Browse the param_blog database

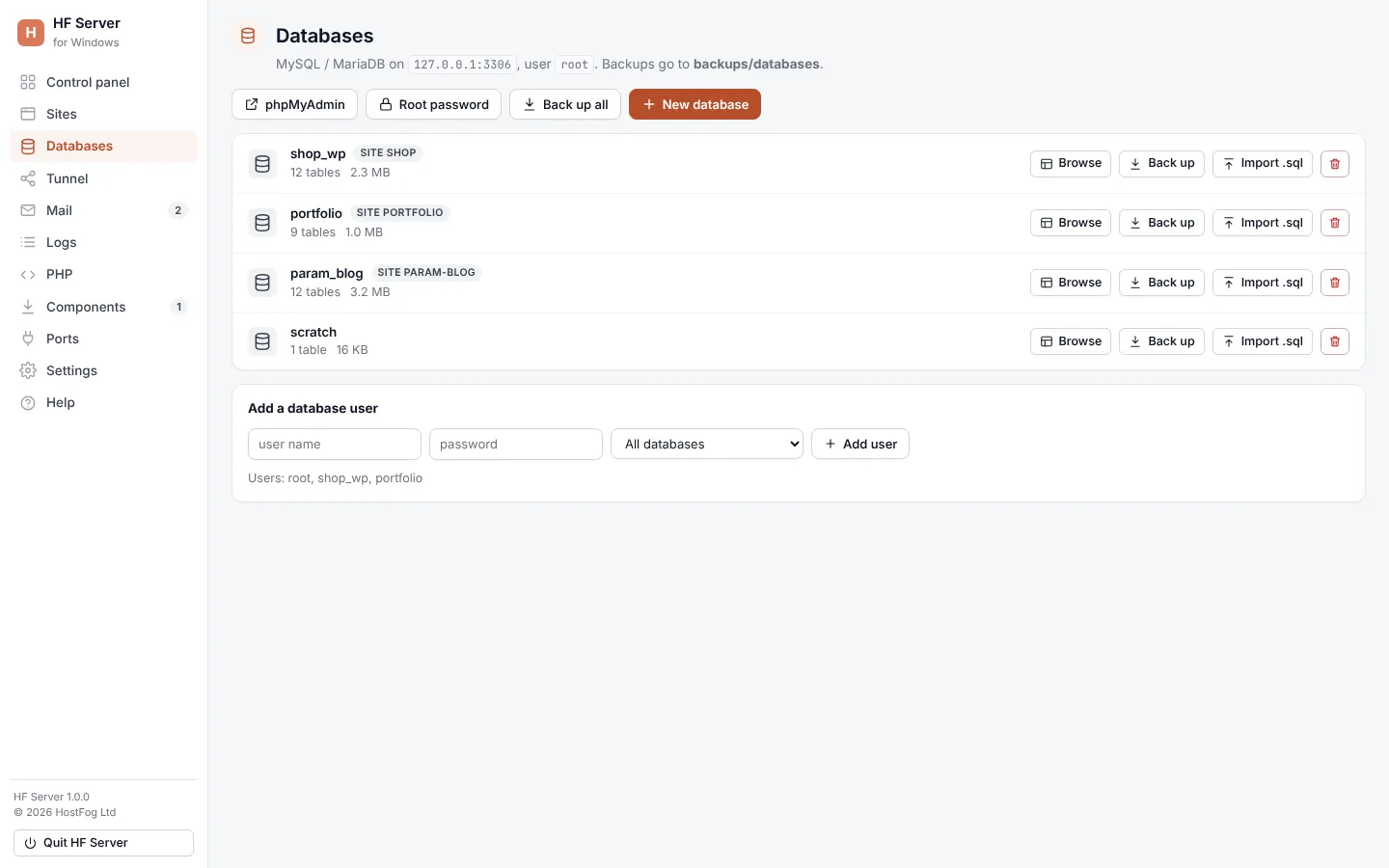[1071, 283]
